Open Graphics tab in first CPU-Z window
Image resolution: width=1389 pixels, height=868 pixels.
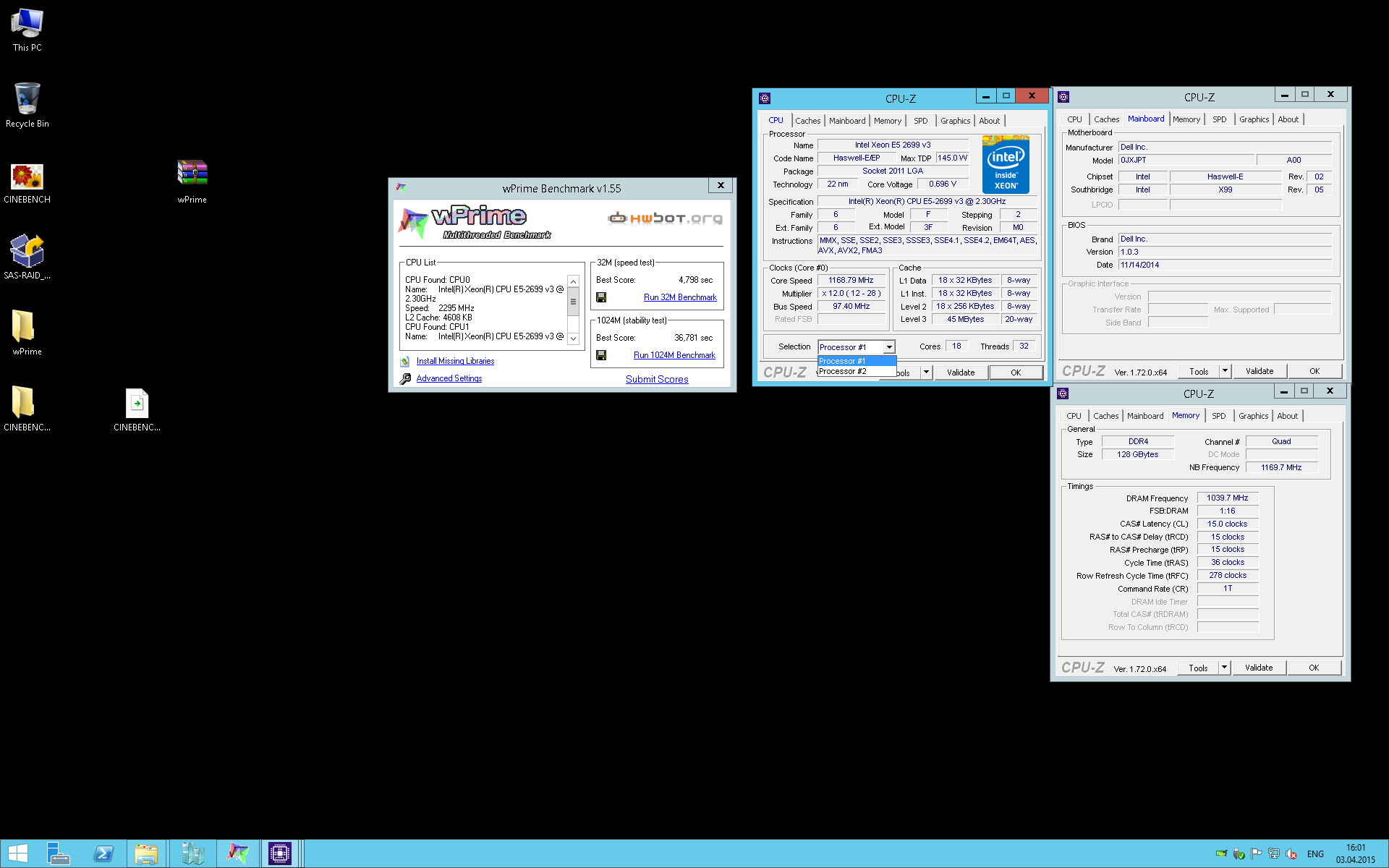[x=955, y=121]
